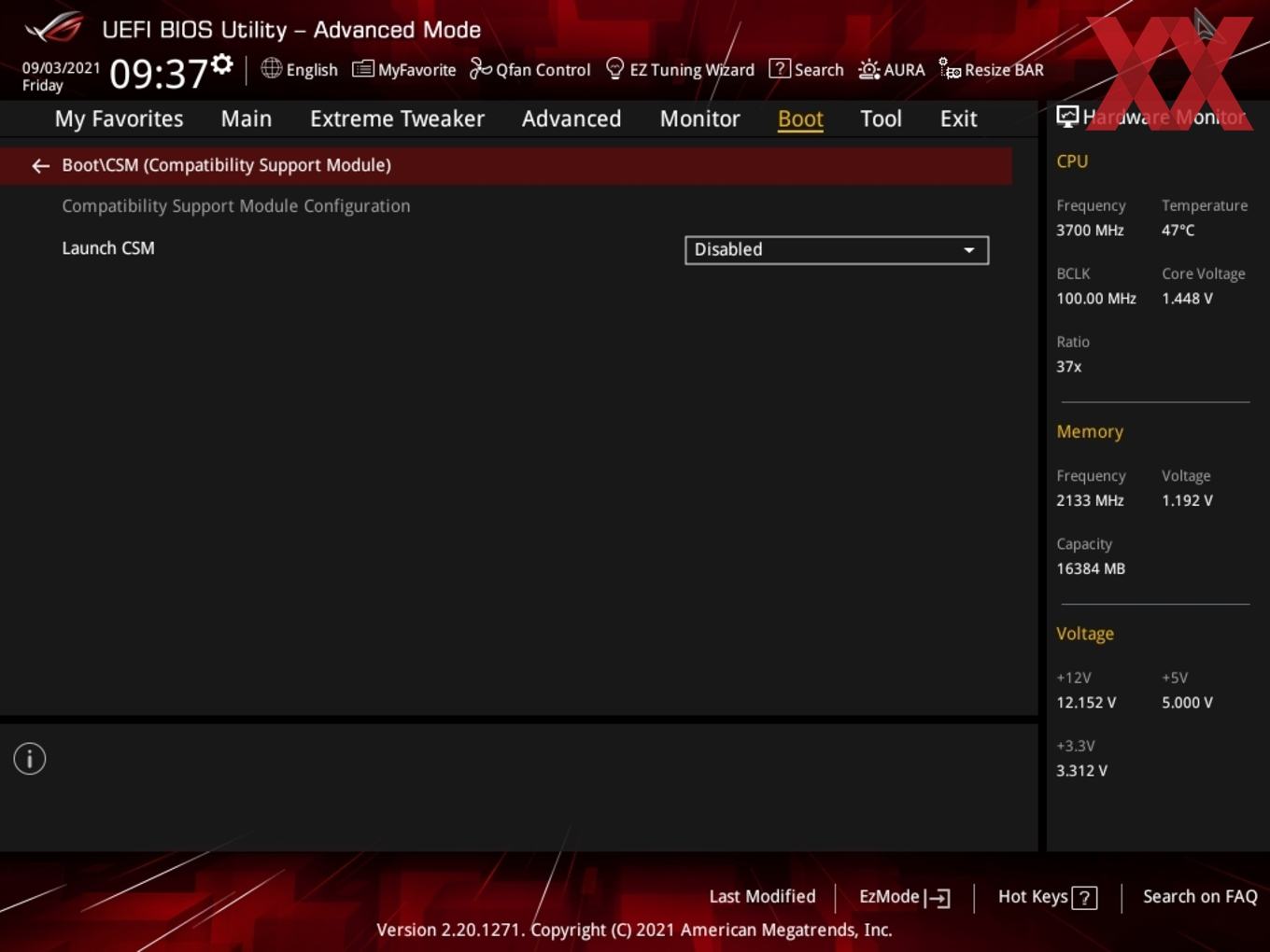This screenshot has width=1270, height=952.
Task: Click the Qfan Control fan icon
Action: [480, 68]
